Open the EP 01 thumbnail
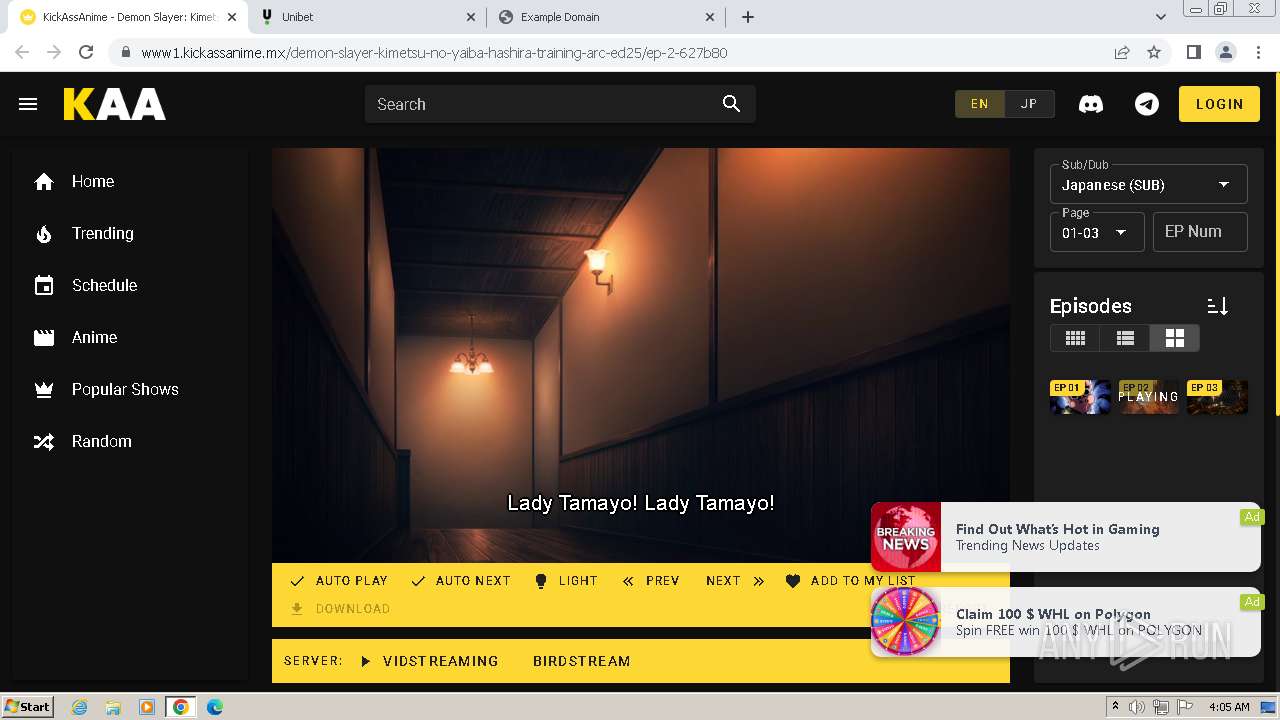The image size is (1280, 720). tap(1080, 397)
